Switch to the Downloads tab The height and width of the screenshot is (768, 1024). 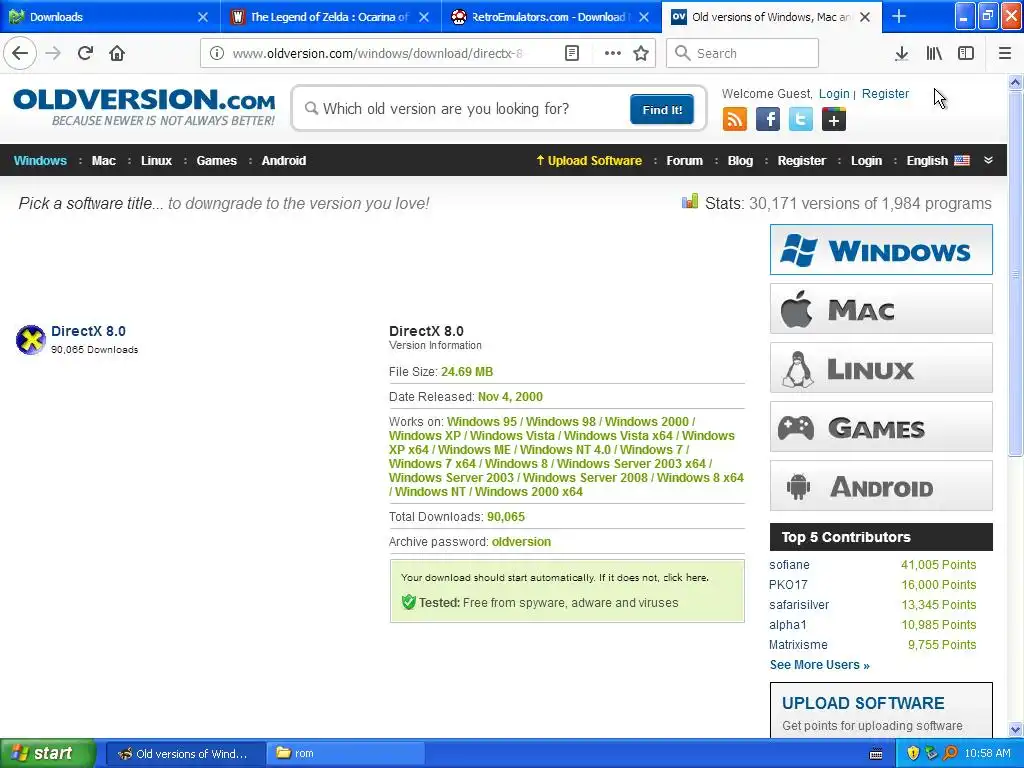[x=109, y=17]
